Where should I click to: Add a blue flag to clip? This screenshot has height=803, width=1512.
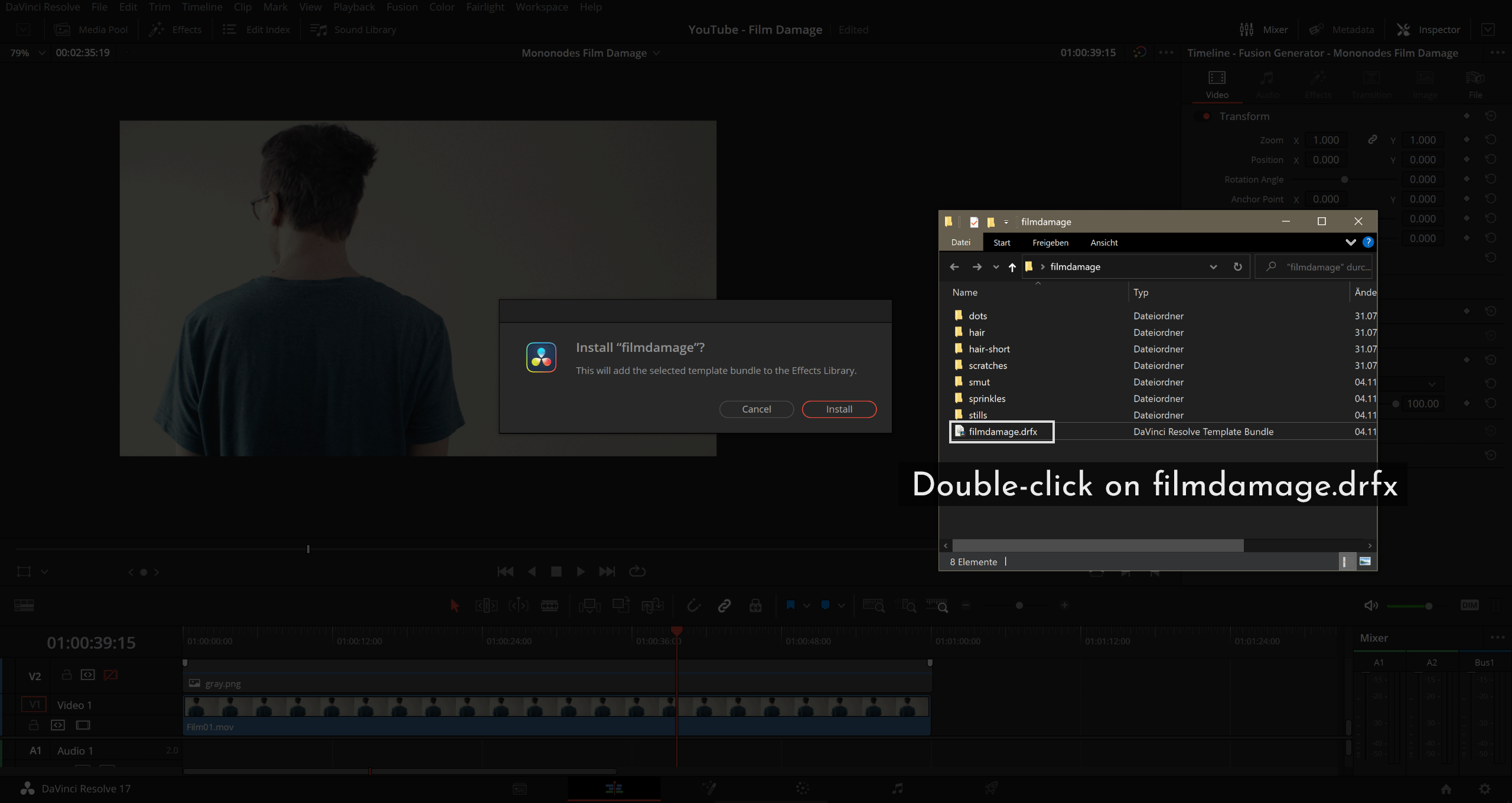click(x=791, y=605)
